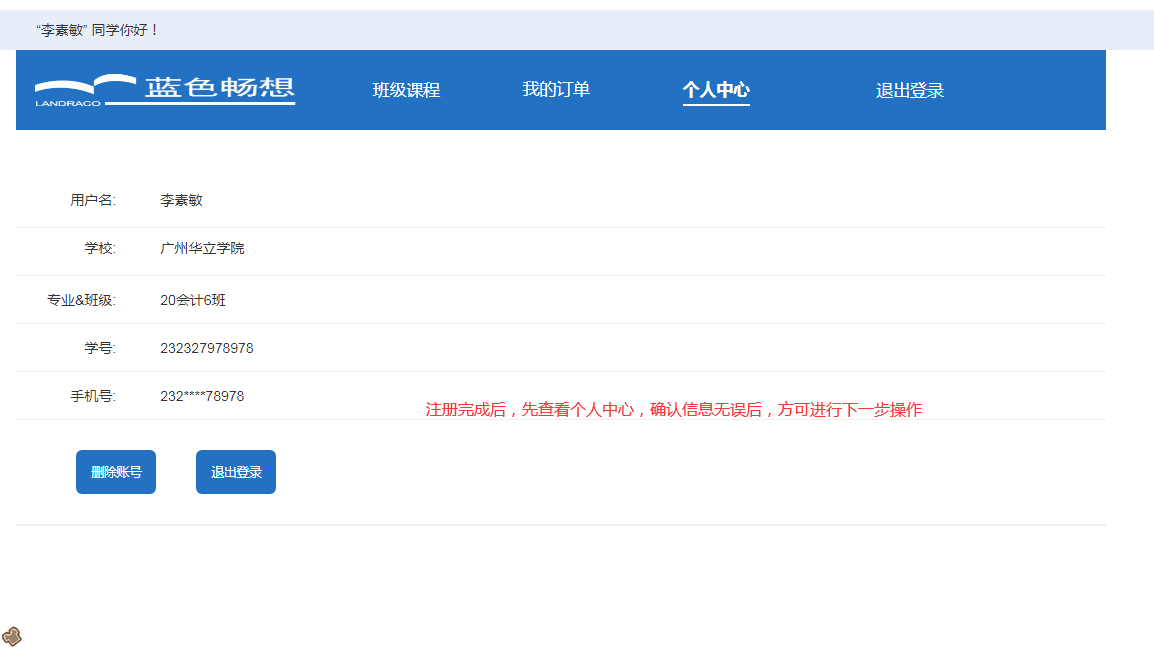Click the small brown patch icon at page bottom

click(11, 634)
